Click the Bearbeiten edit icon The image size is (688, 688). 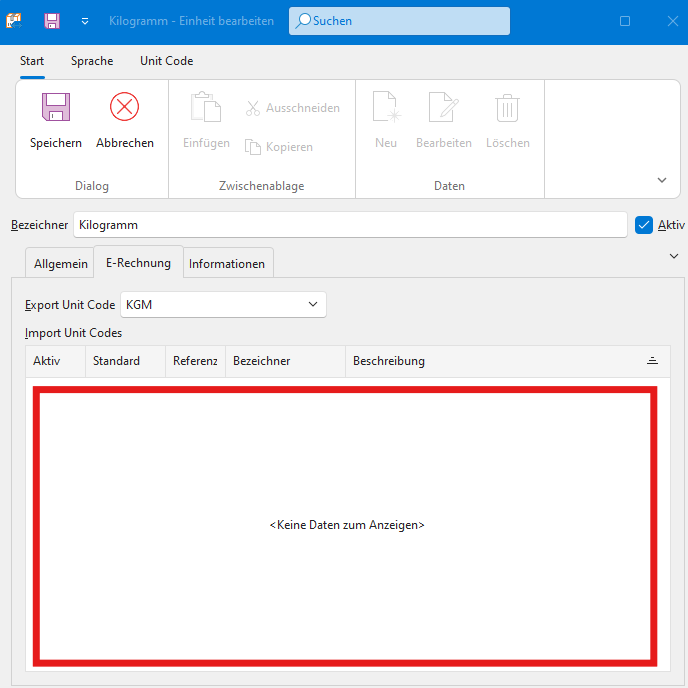[443, 108]
